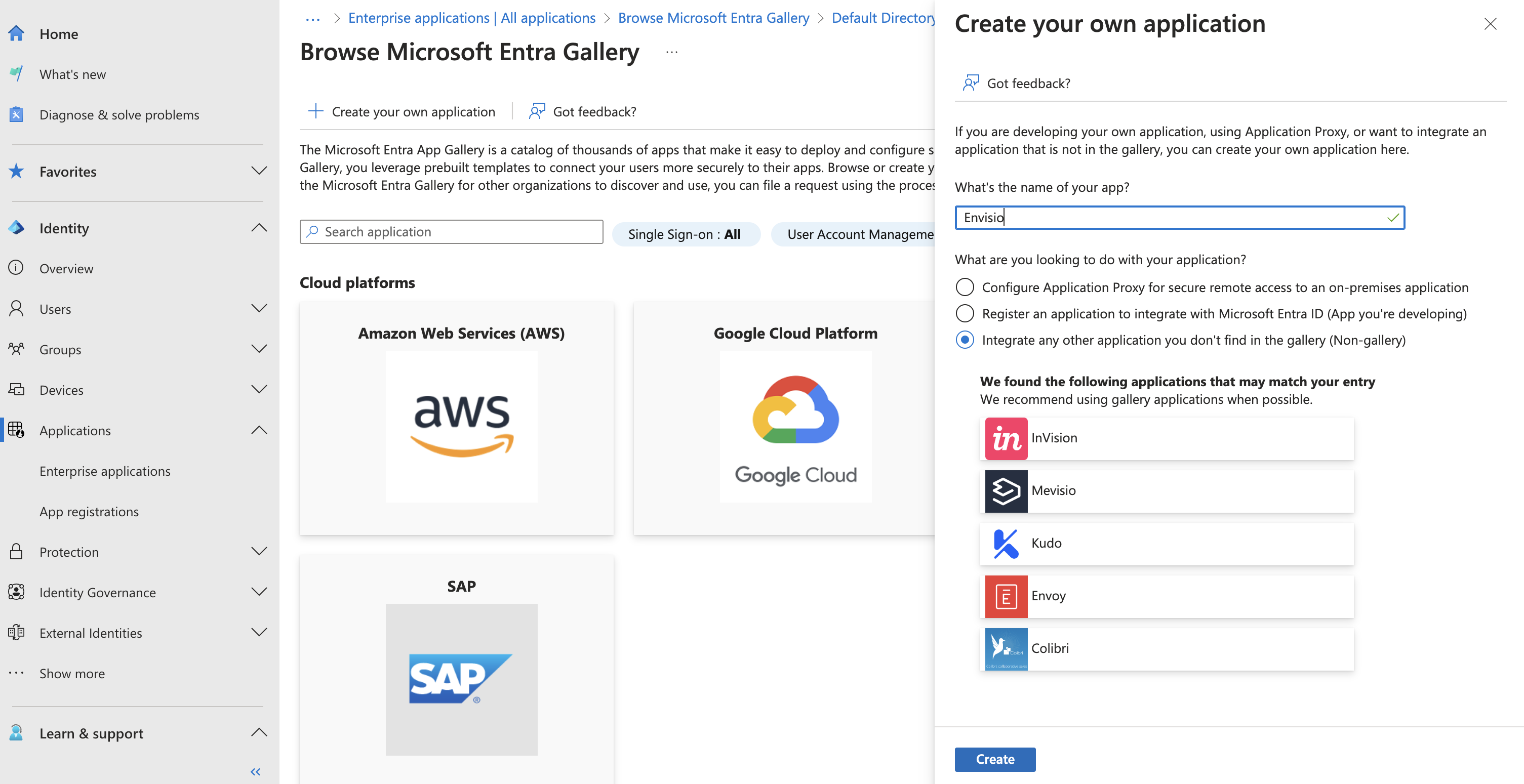This screenshot has height=784, width=1524.
Task: Select the Envoy suggested application row
Action: 1166,596
